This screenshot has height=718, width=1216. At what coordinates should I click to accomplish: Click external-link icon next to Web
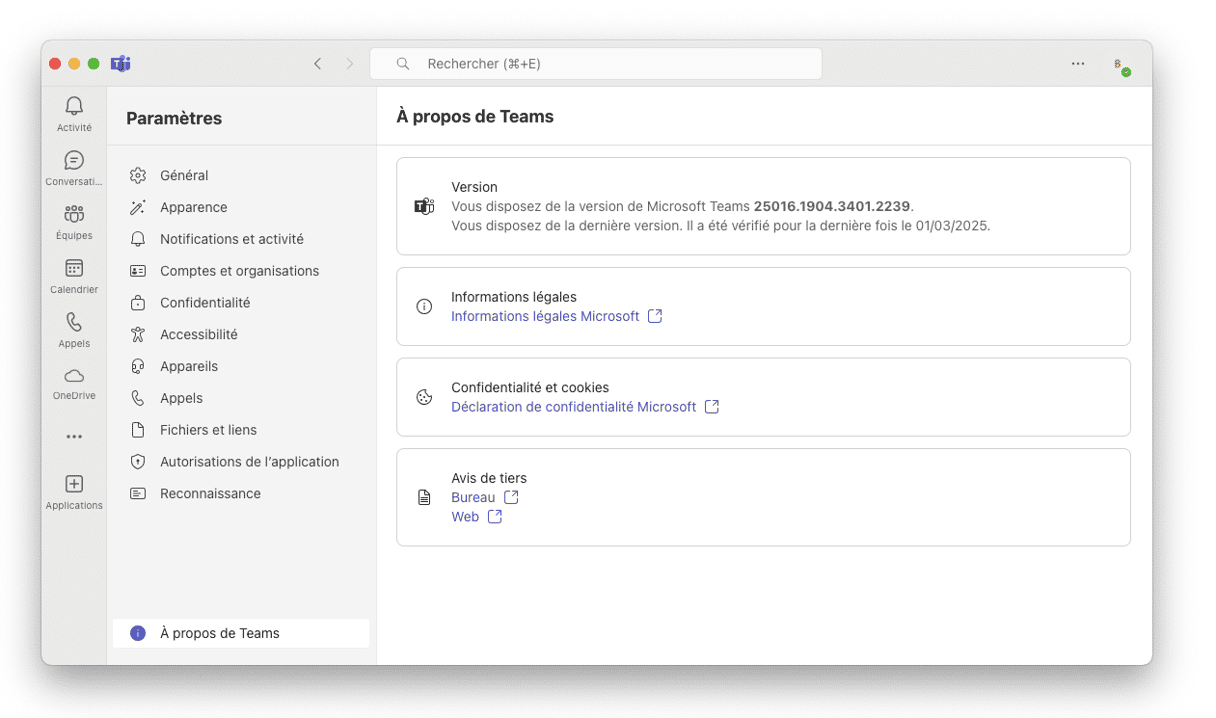(495, 517)
